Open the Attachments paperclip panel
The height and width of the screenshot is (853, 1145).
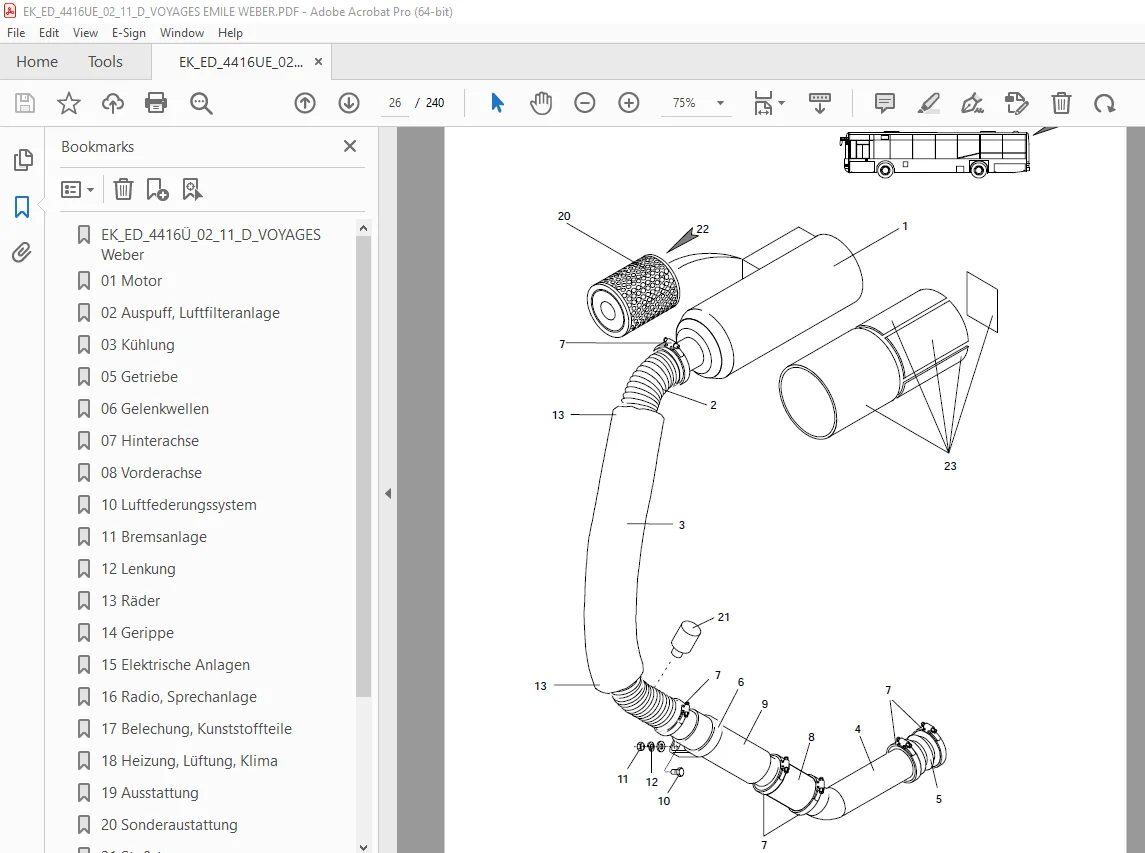coord(22,253)
